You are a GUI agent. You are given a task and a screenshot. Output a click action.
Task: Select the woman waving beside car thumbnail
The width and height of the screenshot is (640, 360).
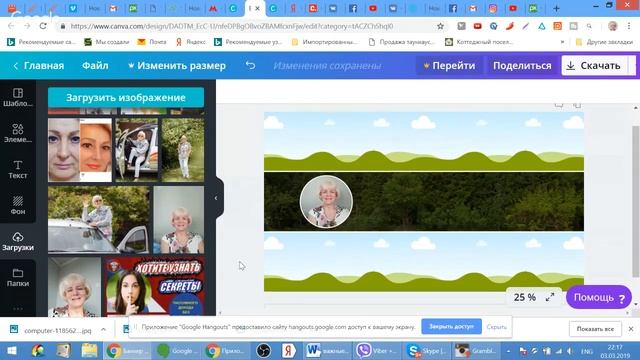(x=99, y=220)
